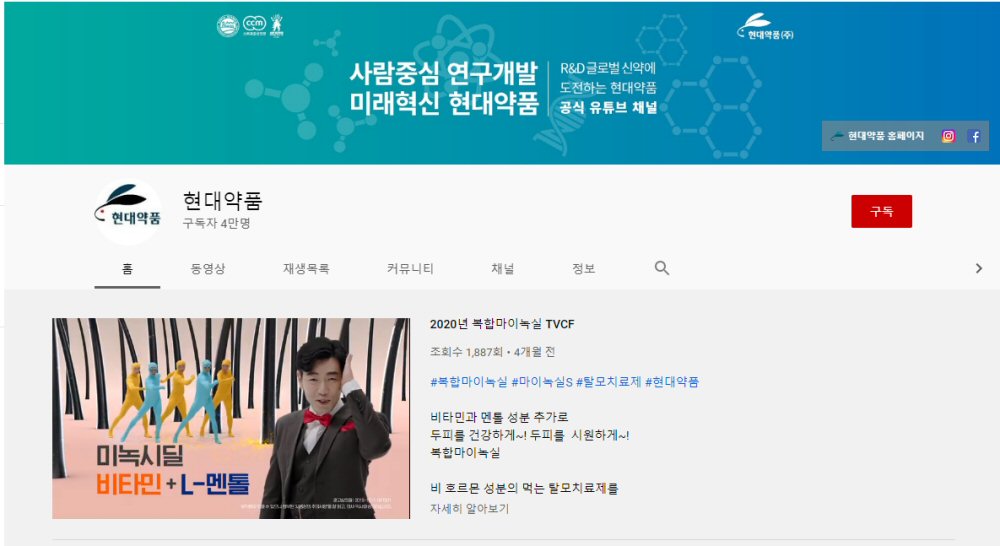
Task: Click the #복합마이녹실 hashtag
Action: (x=469, y=381)
